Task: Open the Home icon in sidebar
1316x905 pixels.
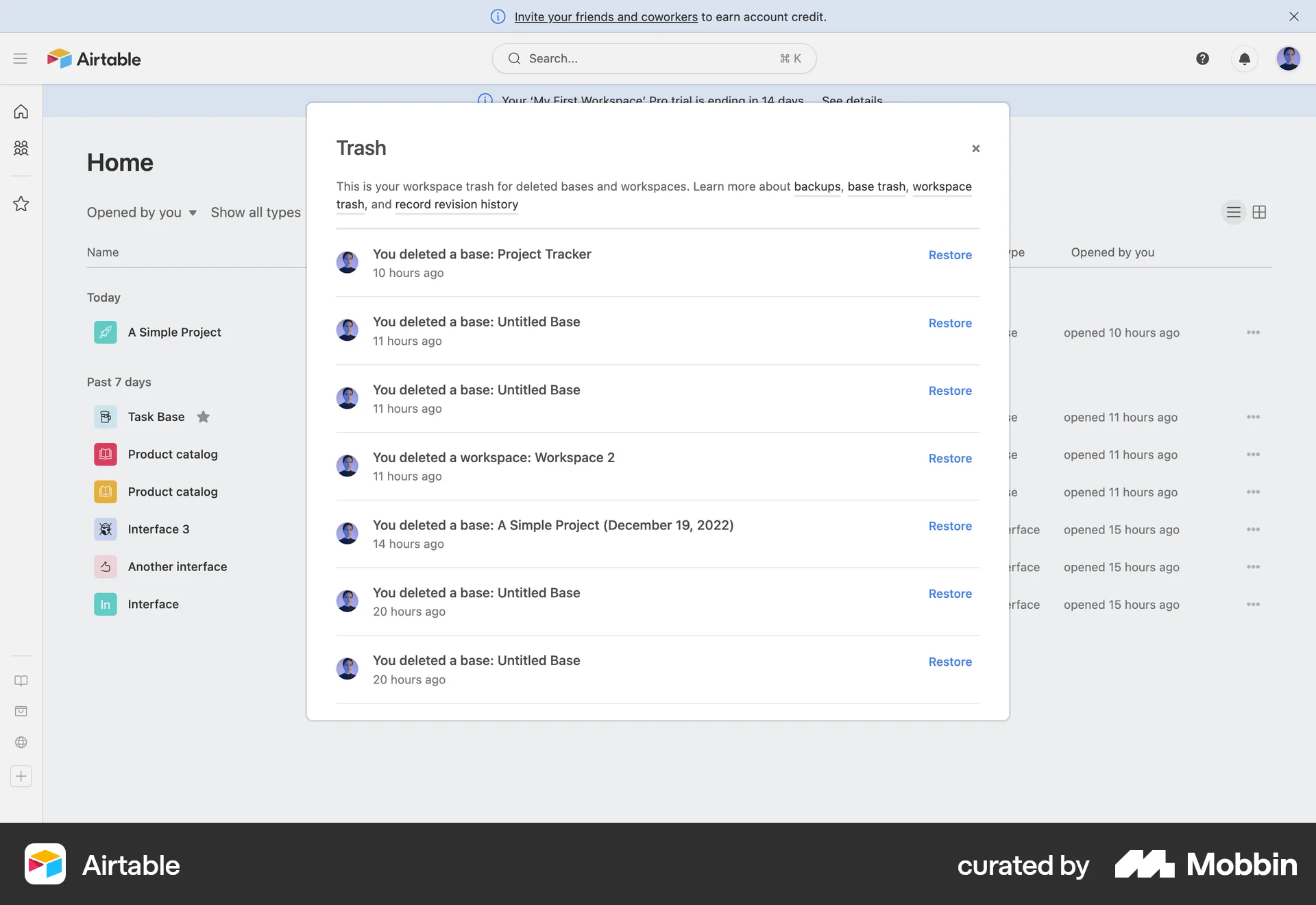Action: tap(21, 111)
